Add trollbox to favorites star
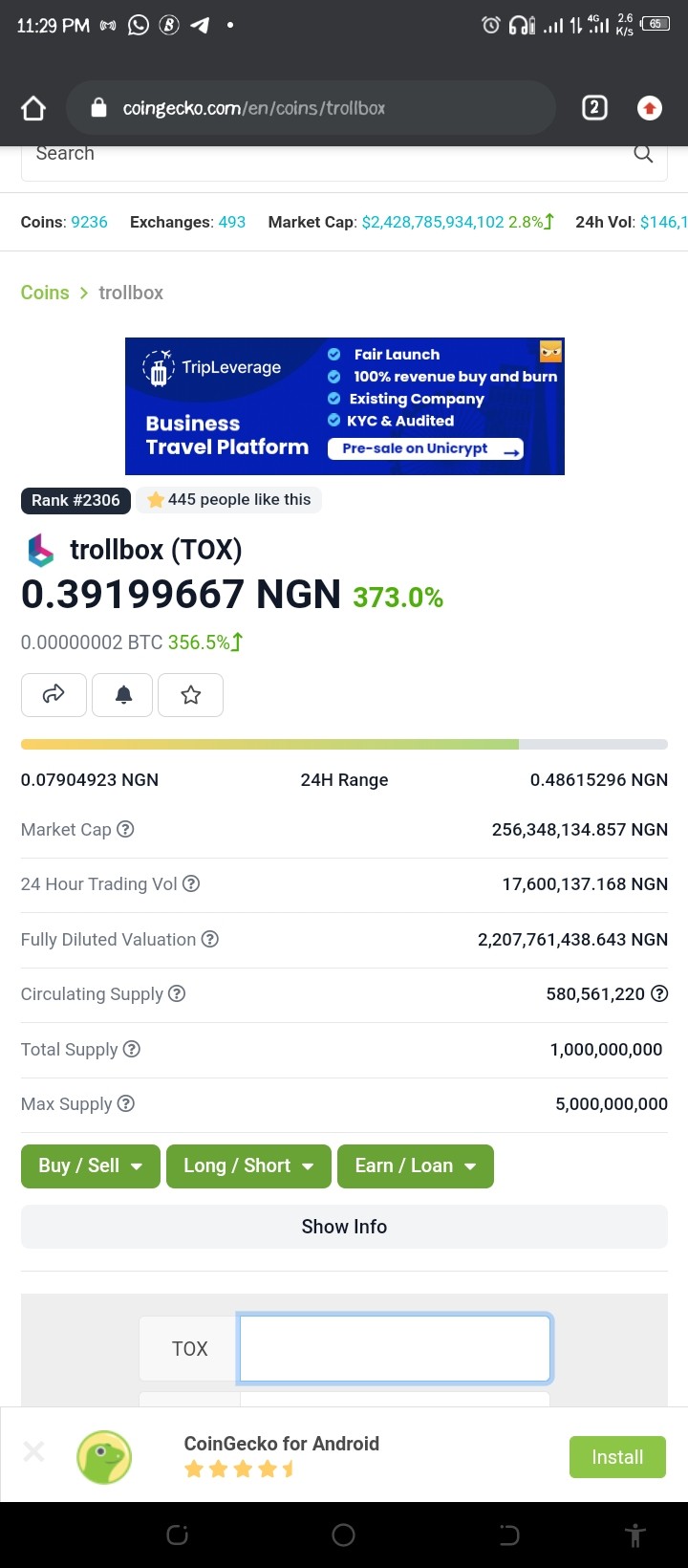Viewport: 688px width, 1568px height. coord(191,695)
